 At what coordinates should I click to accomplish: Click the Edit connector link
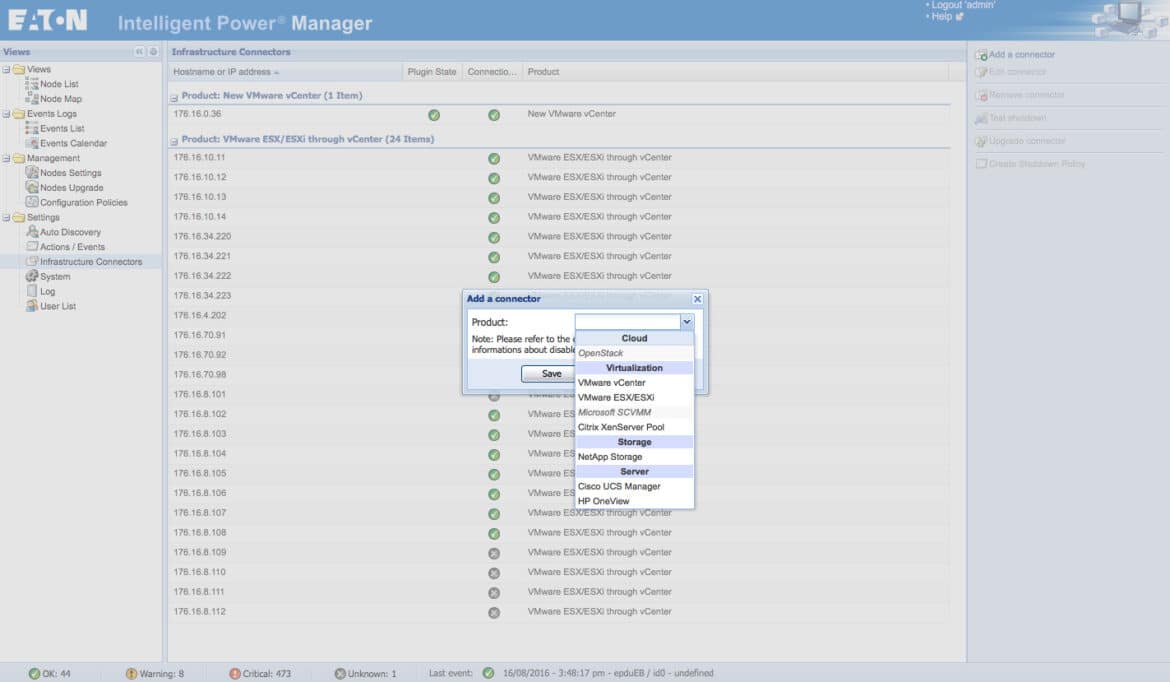tap(1017, 72)
